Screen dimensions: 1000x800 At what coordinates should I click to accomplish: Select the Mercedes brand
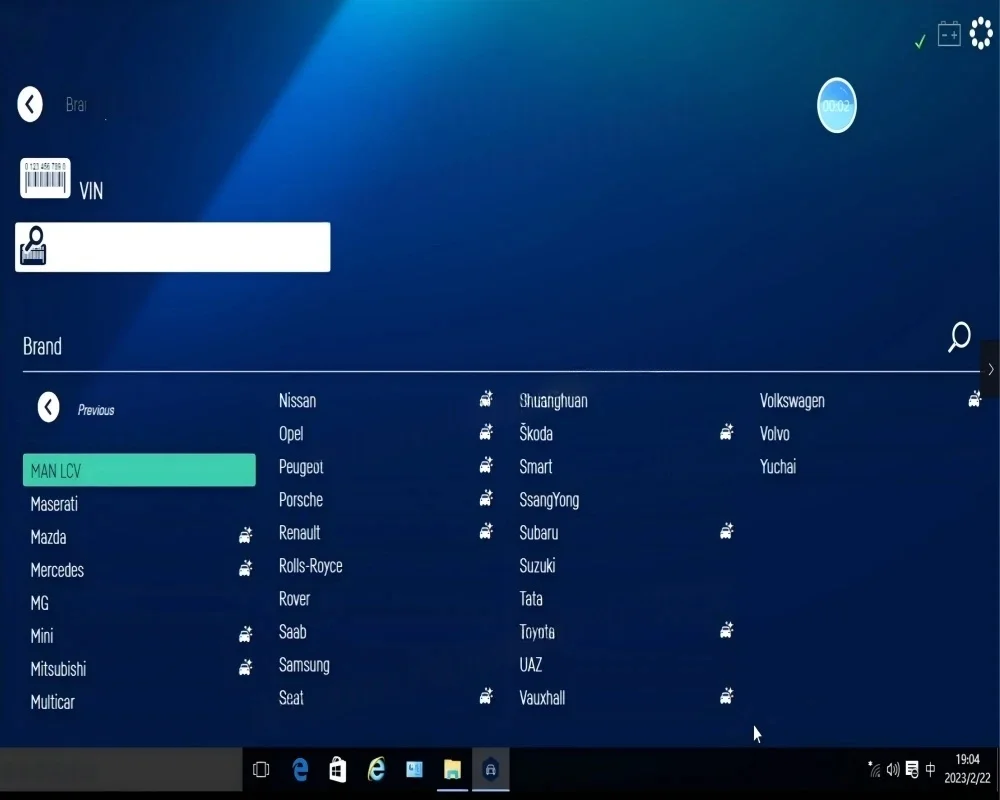coord(57,570)
